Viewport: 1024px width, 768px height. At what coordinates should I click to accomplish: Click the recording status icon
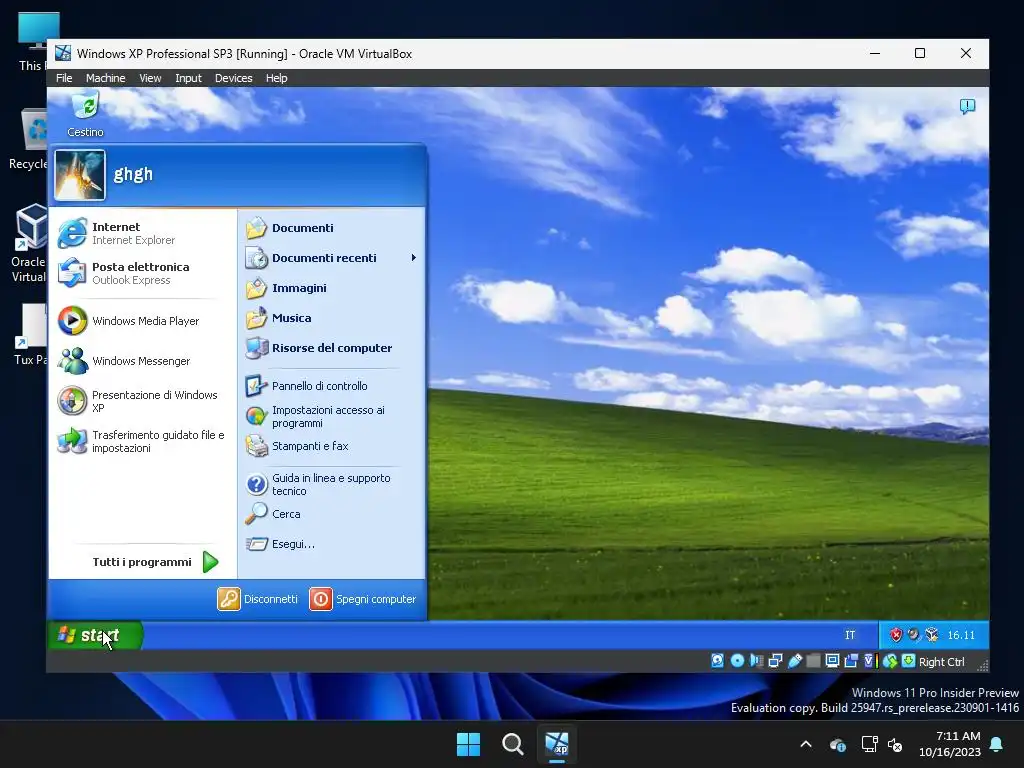851,661
